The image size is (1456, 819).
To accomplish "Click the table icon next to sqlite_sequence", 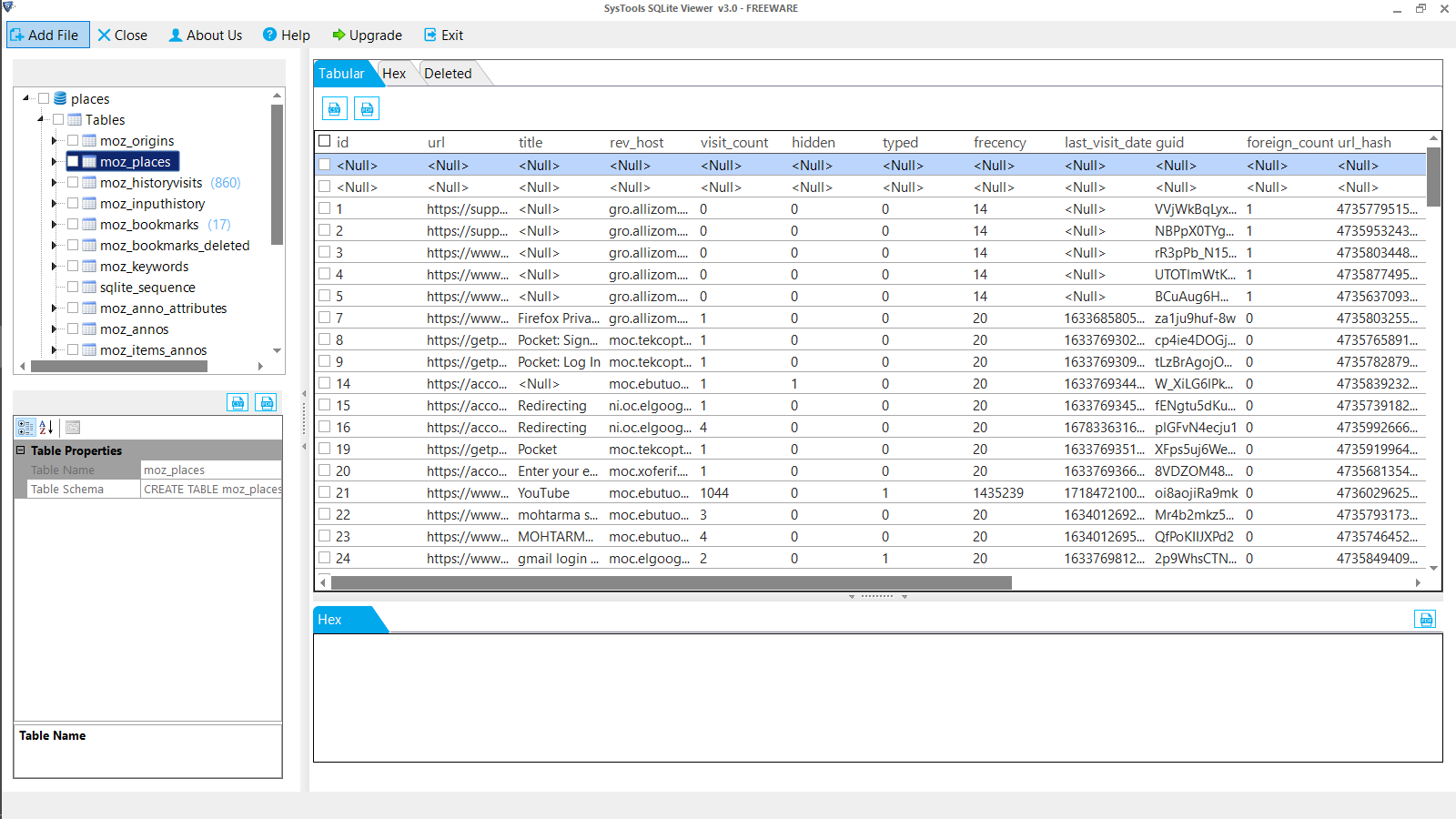I will coord(89,287).
